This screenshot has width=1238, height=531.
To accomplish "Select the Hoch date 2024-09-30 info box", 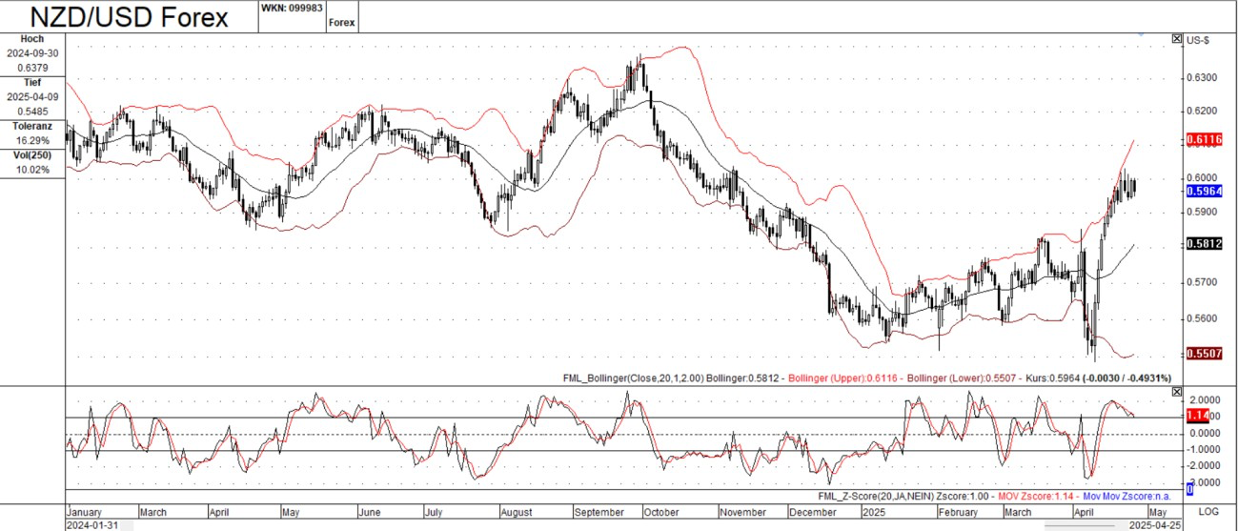I will [32, 54].
